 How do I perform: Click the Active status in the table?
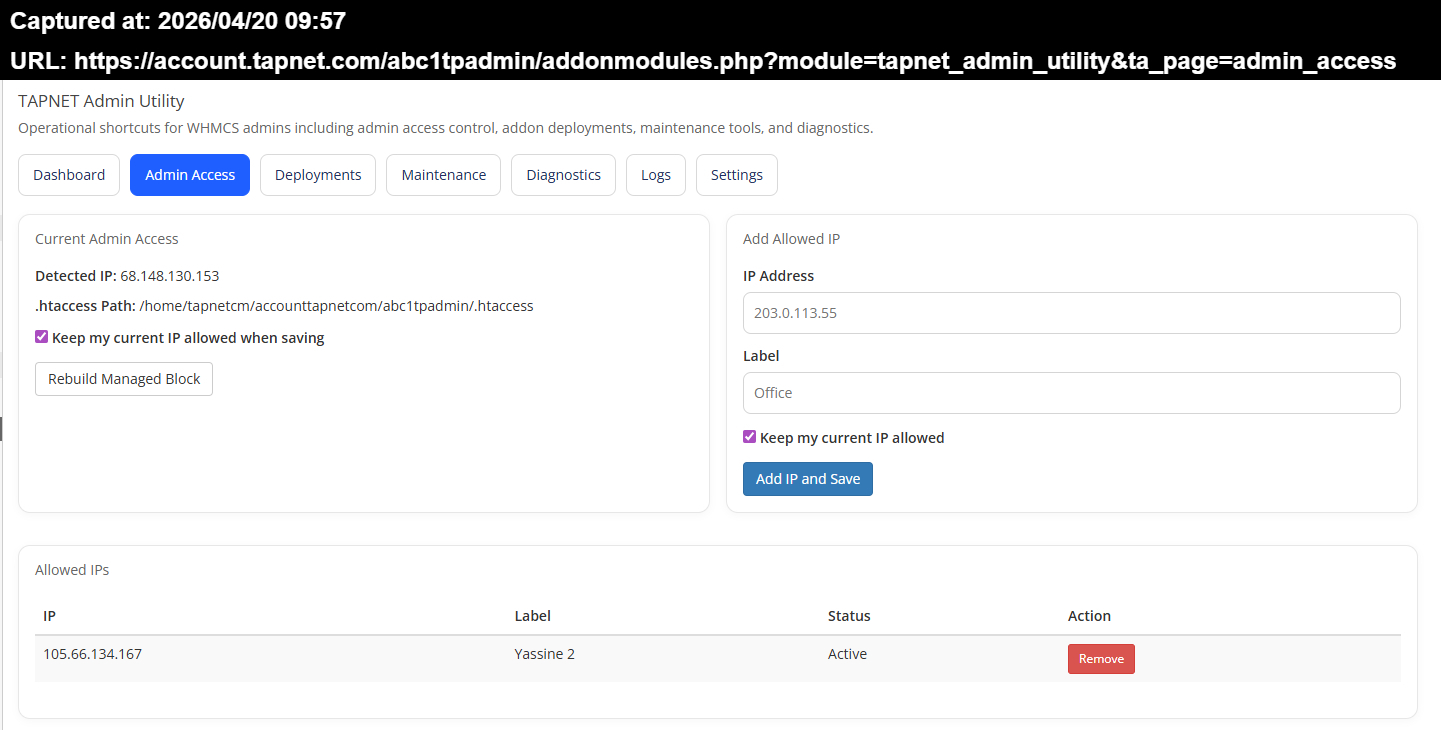[847, 654]
